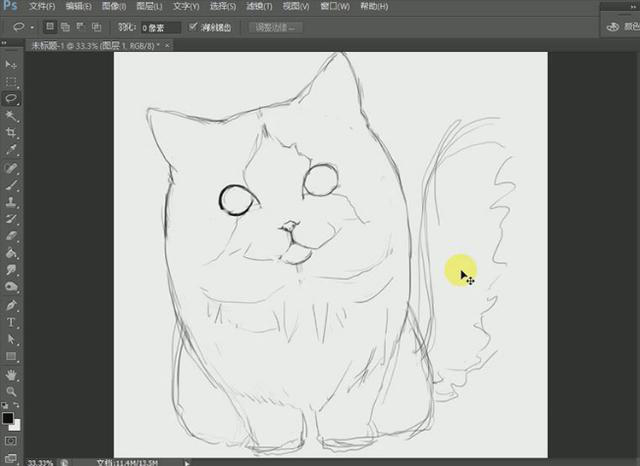Select the Magic Wand tool
Image resolution: width=640 pixels, height=466 pixels.
pos(12,115)
